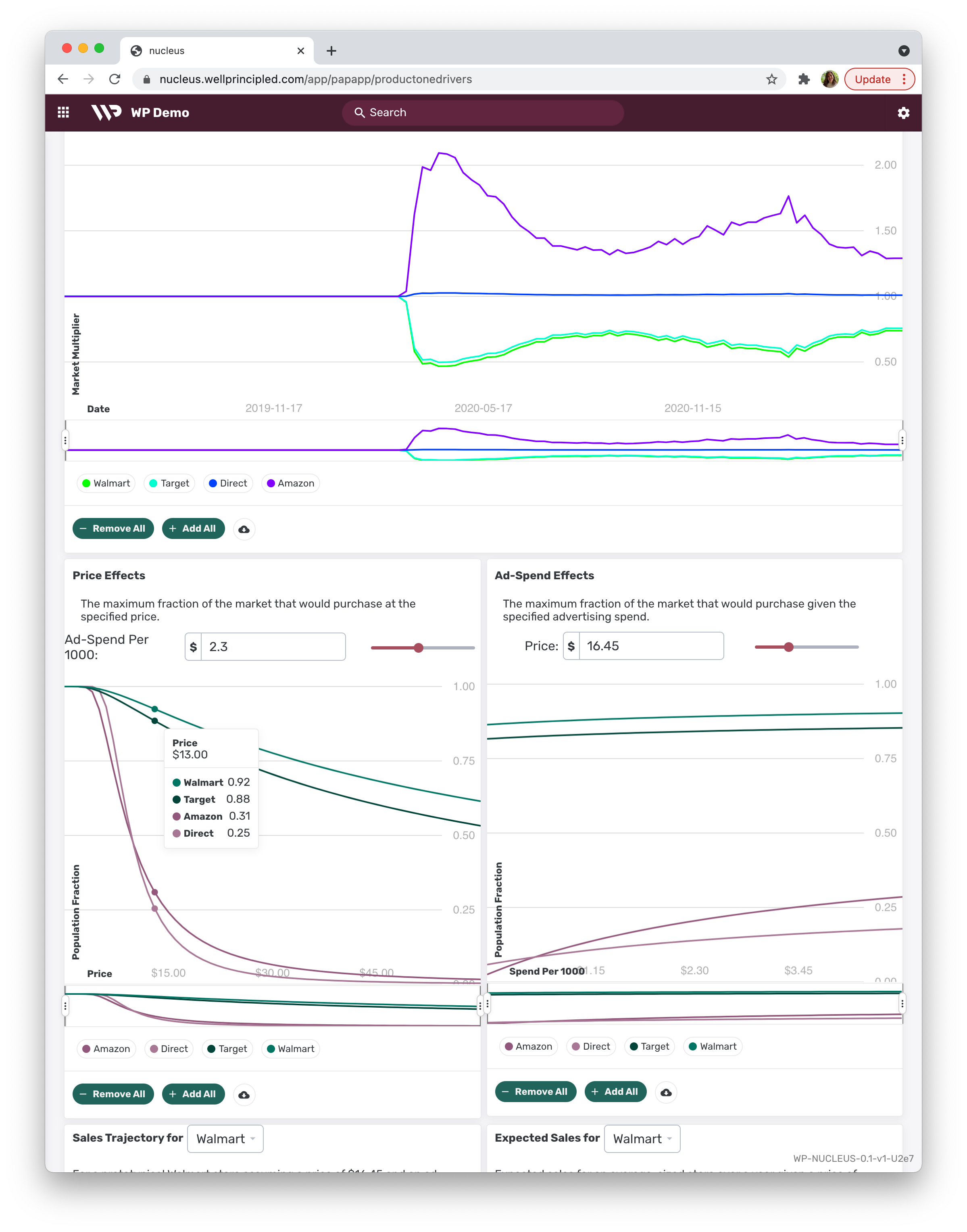967x1232 pixels.
Task: Toggle Target series in Ad-Spend Effects legend
Action: click(x=649, y=1047)
